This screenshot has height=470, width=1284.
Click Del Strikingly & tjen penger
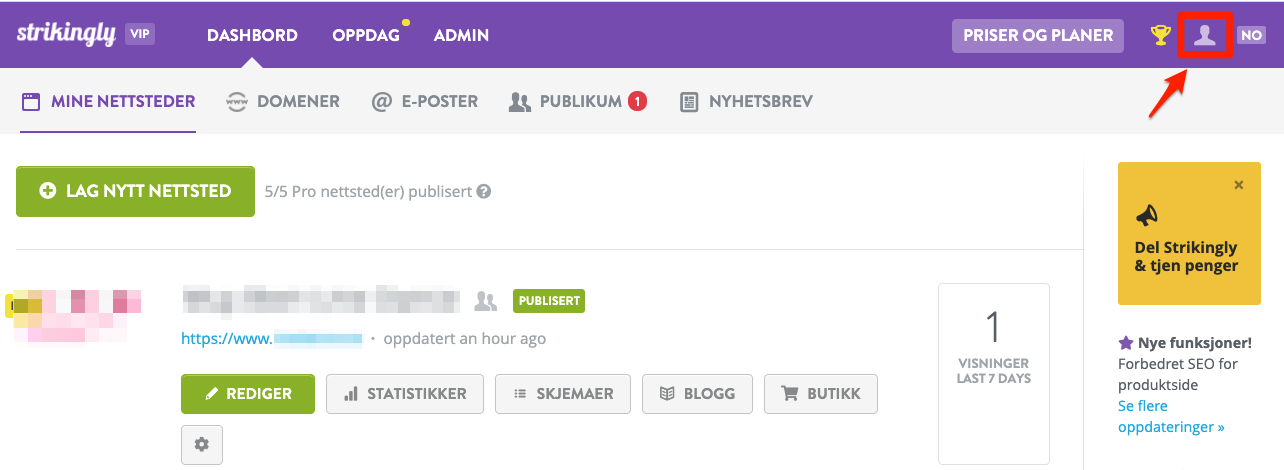1186,256
